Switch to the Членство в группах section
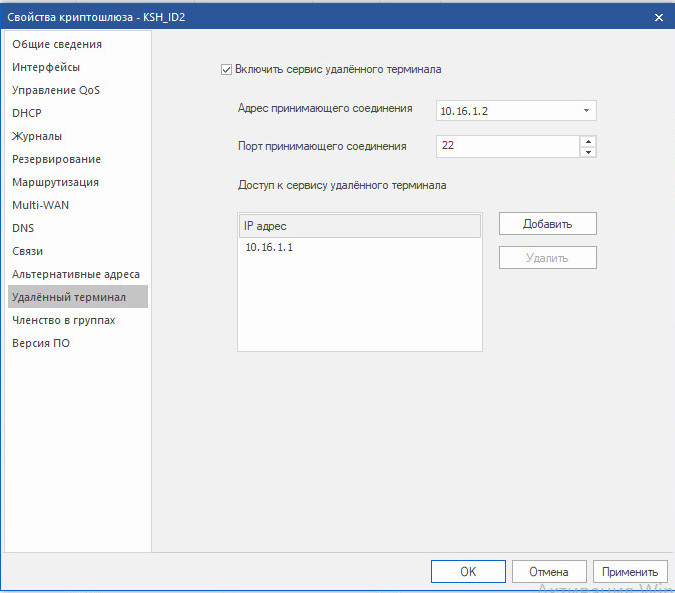This screenshot has height=593, width=675. point(64,320)
